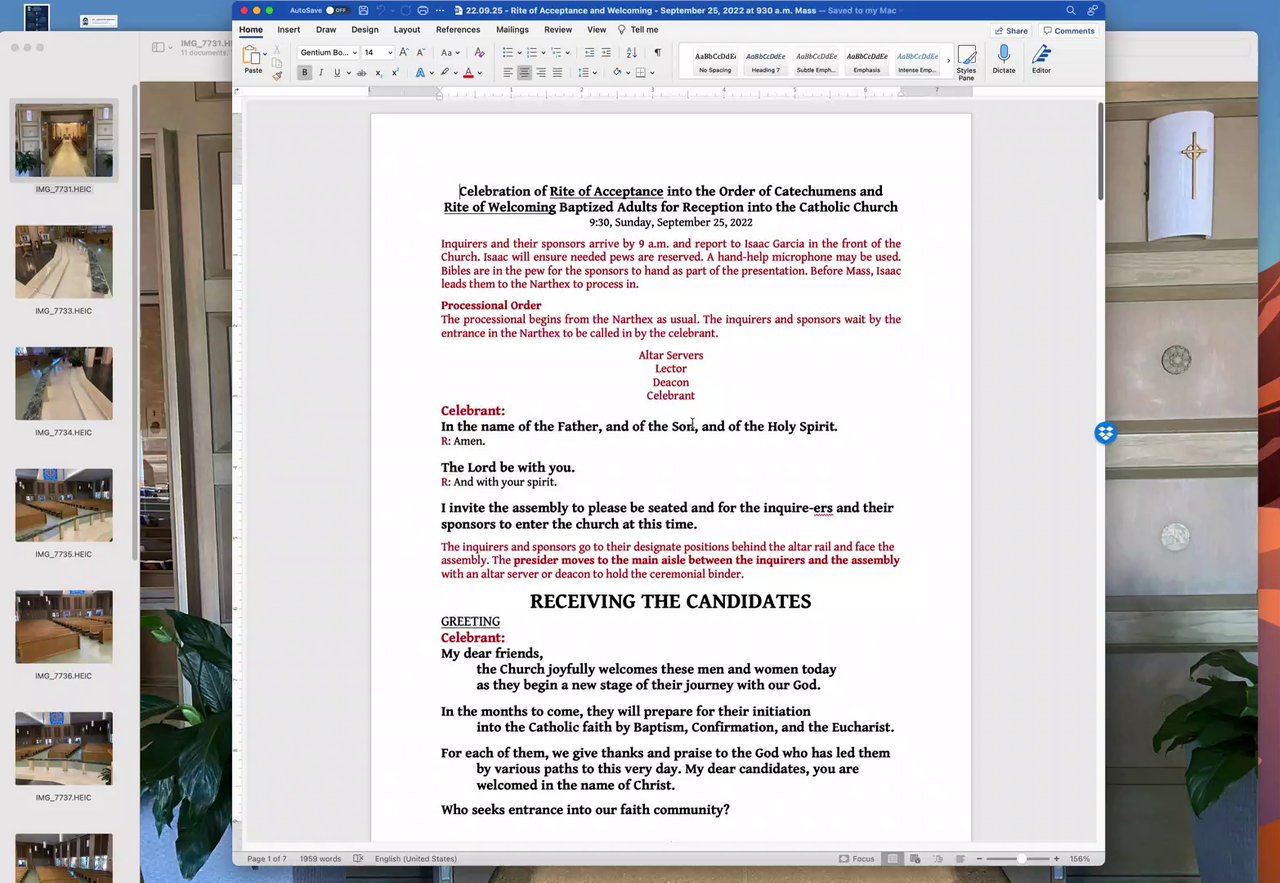Expand the numbered list options
Image resolution: width=1280 pixels, height=883 pixels.
543,52
